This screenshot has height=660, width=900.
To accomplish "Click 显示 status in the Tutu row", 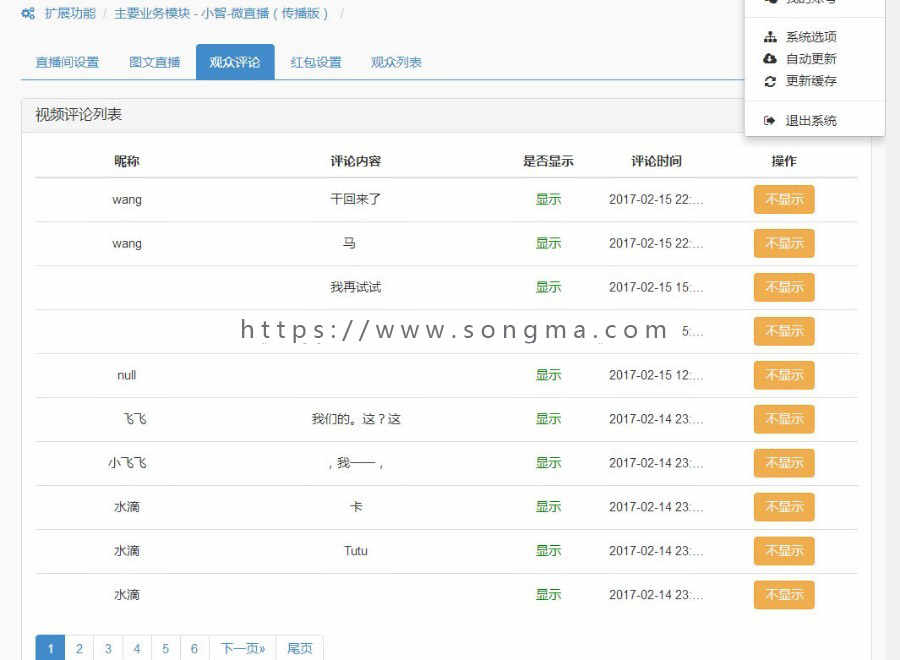I will pyautogui.click(x=548, y=550).
